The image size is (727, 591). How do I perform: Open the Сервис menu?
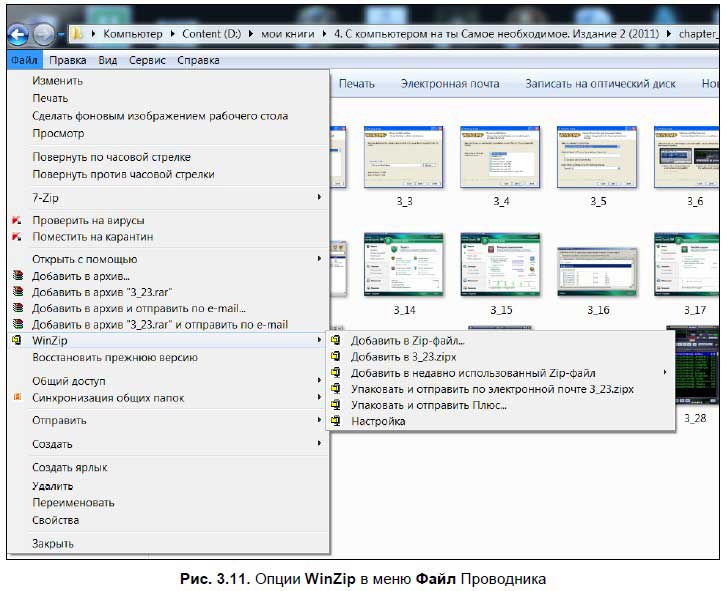147,60
